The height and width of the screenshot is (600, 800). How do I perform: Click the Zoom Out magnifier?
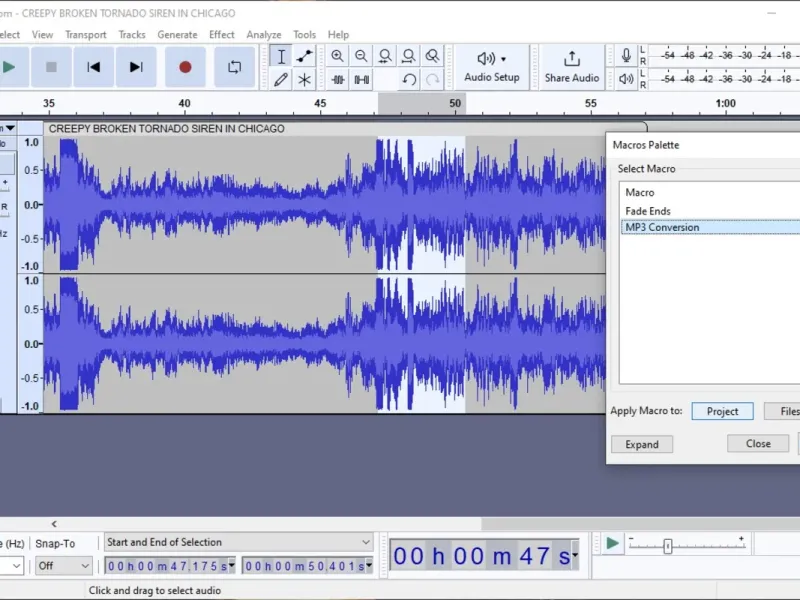pos(361,56)
